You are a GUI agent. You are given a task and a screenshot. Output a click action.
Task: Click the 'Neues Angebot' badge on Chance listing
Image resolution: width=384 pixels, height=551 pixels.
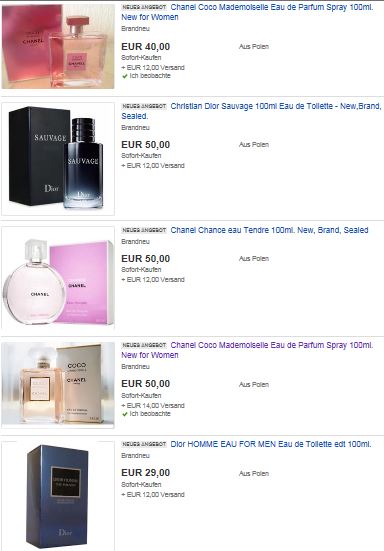(144, 230)
